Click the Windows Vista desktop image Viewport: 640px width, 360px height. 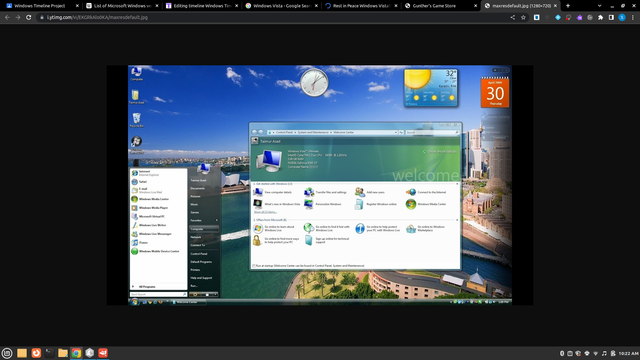point(320,185)
